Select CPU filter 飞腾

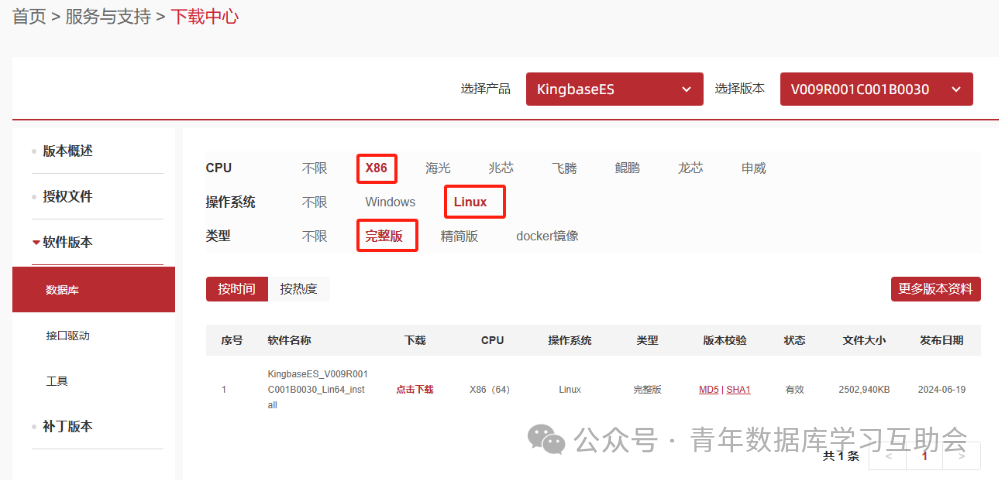pos(564,168)
